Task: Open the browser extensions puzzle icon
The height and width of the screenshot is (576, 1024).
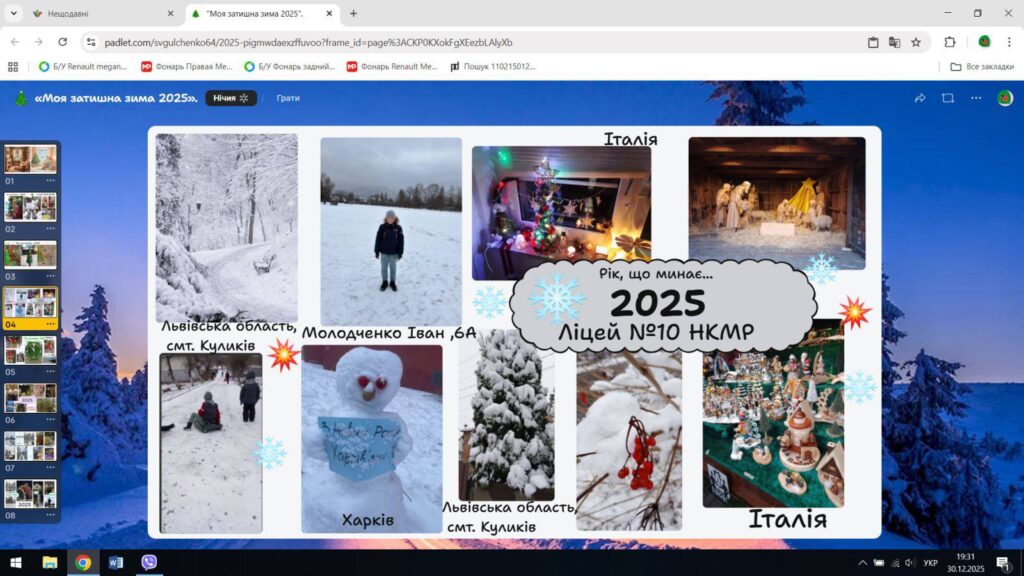Action: (950, 42)
